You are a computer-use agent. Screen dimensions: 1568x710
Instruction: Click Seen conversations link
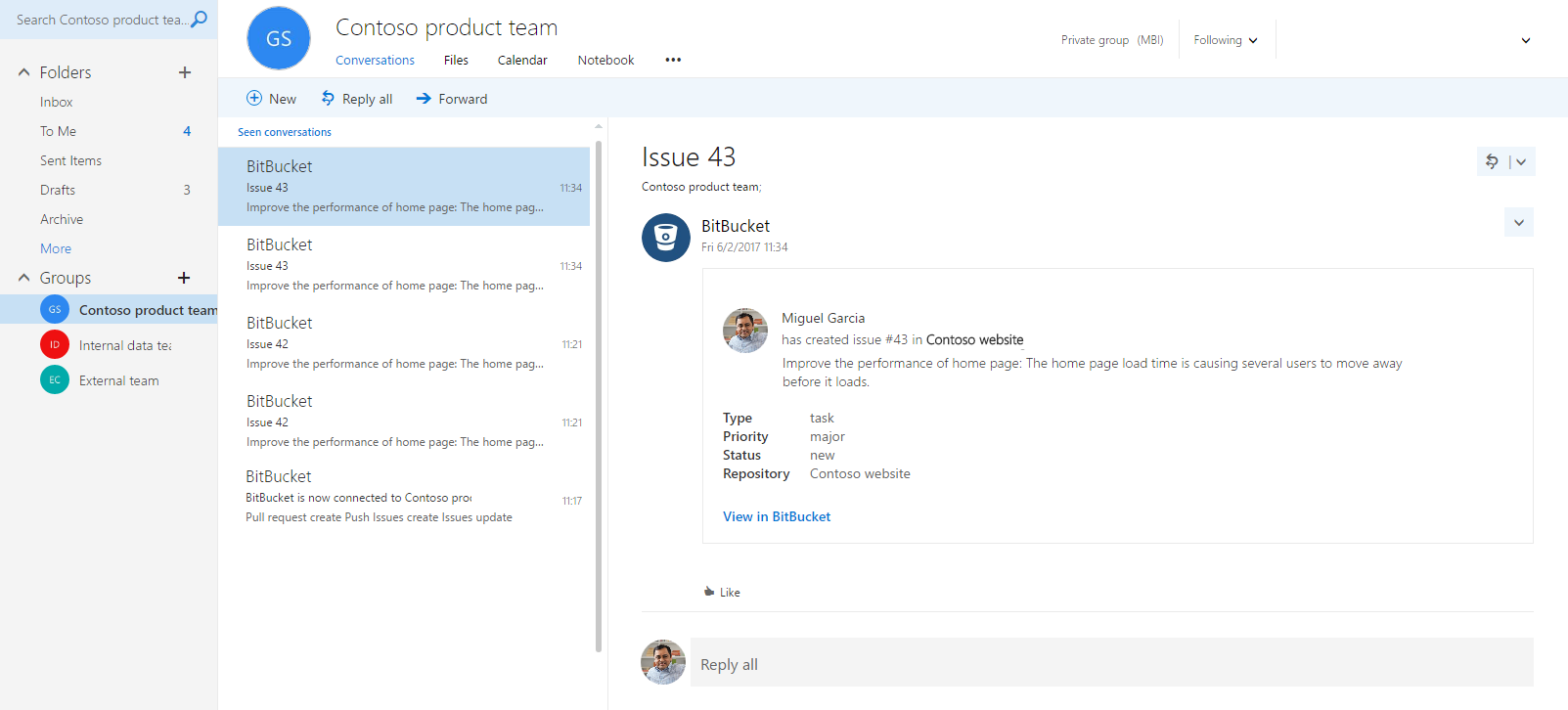[x=285, y=132]
